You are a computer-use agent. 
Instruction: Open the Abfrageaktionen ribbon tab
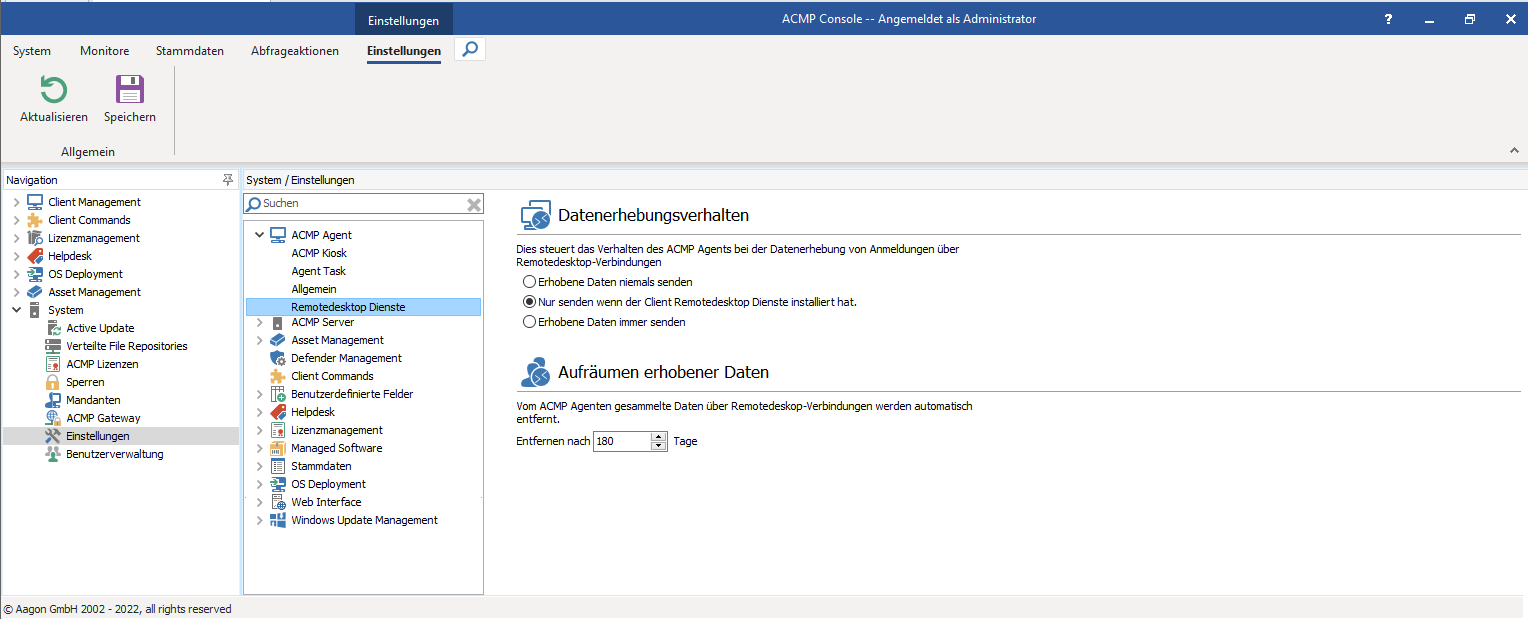[295, 51]
